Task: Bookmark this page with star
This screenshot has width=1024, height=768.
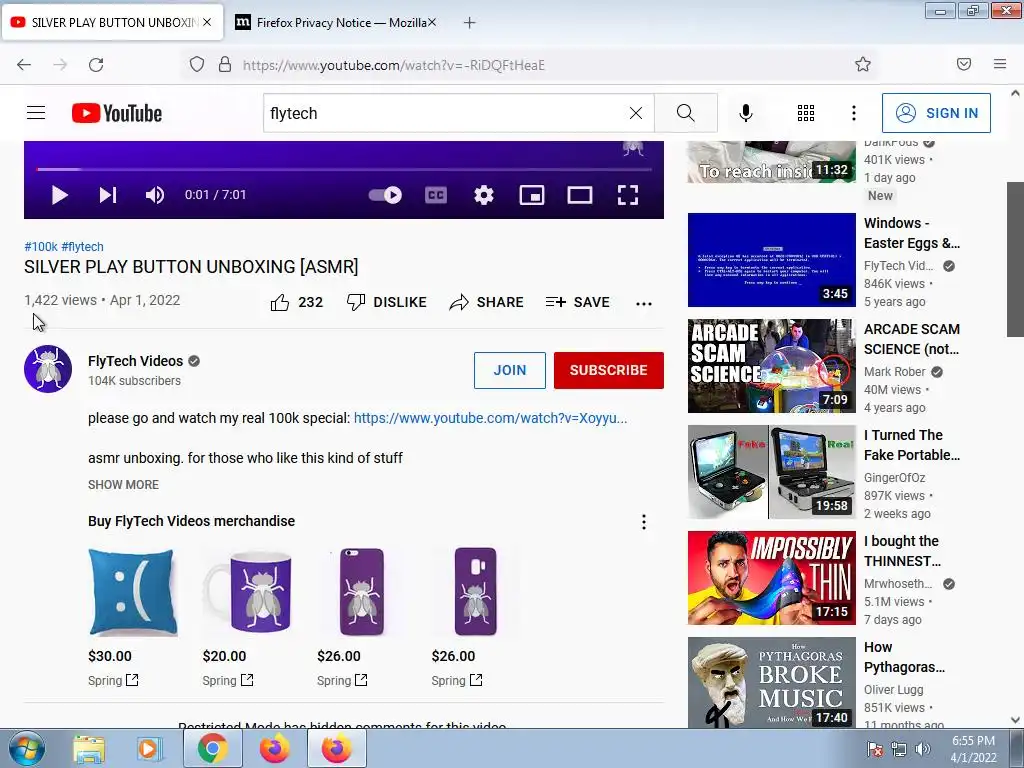Action: tap(863, 64)
